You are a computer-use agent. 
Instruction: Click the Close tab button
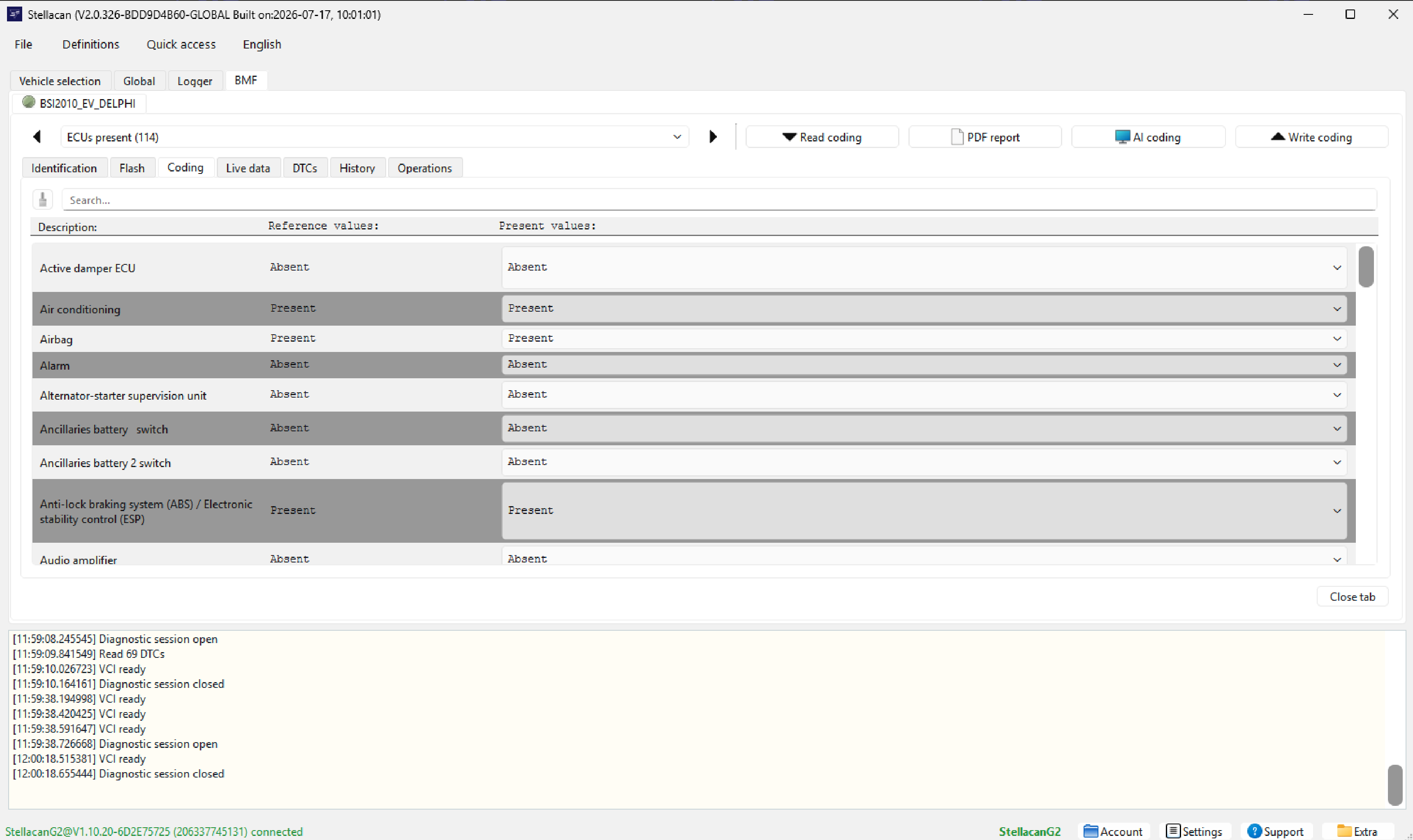1352,597
